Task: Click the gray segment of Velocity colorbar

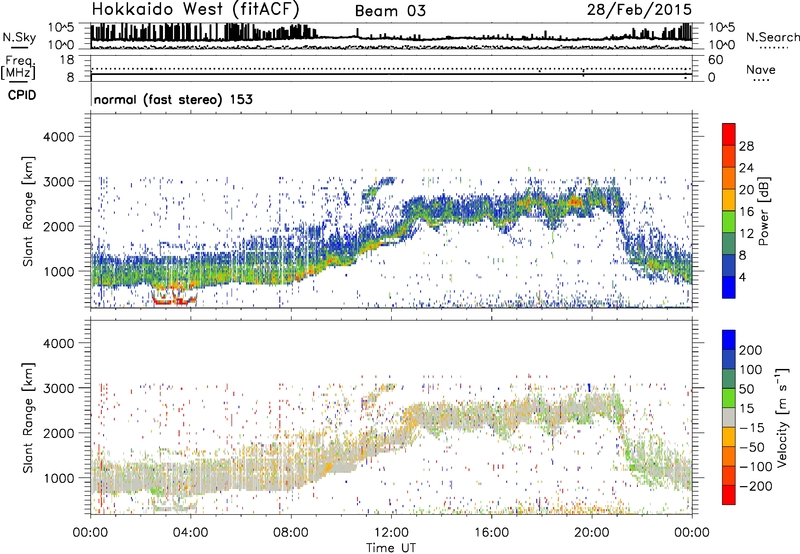Action: coord(729,417)
